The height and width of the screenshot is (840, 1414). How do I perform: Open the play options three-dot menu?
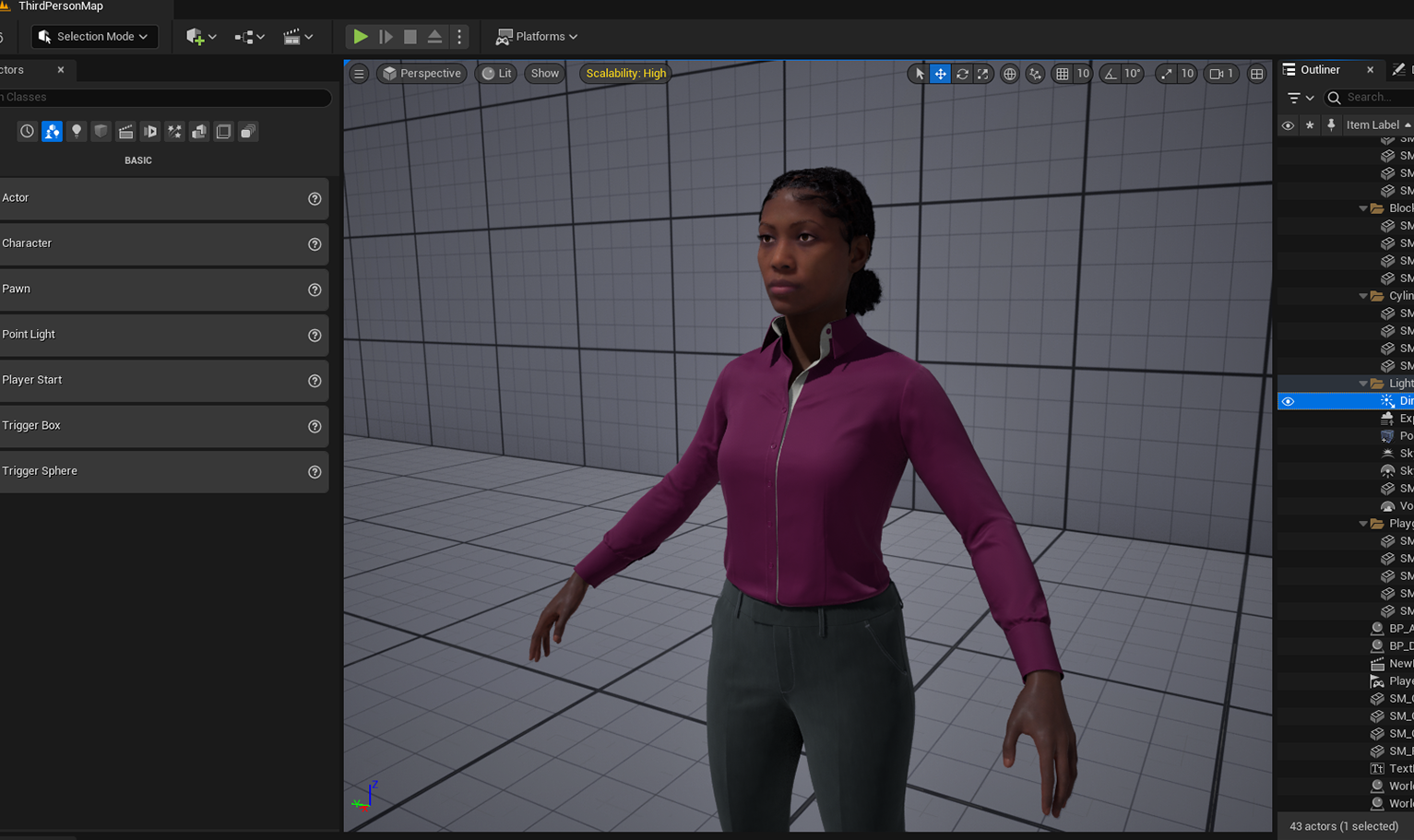pyautogui.click(x=459, y=37)
